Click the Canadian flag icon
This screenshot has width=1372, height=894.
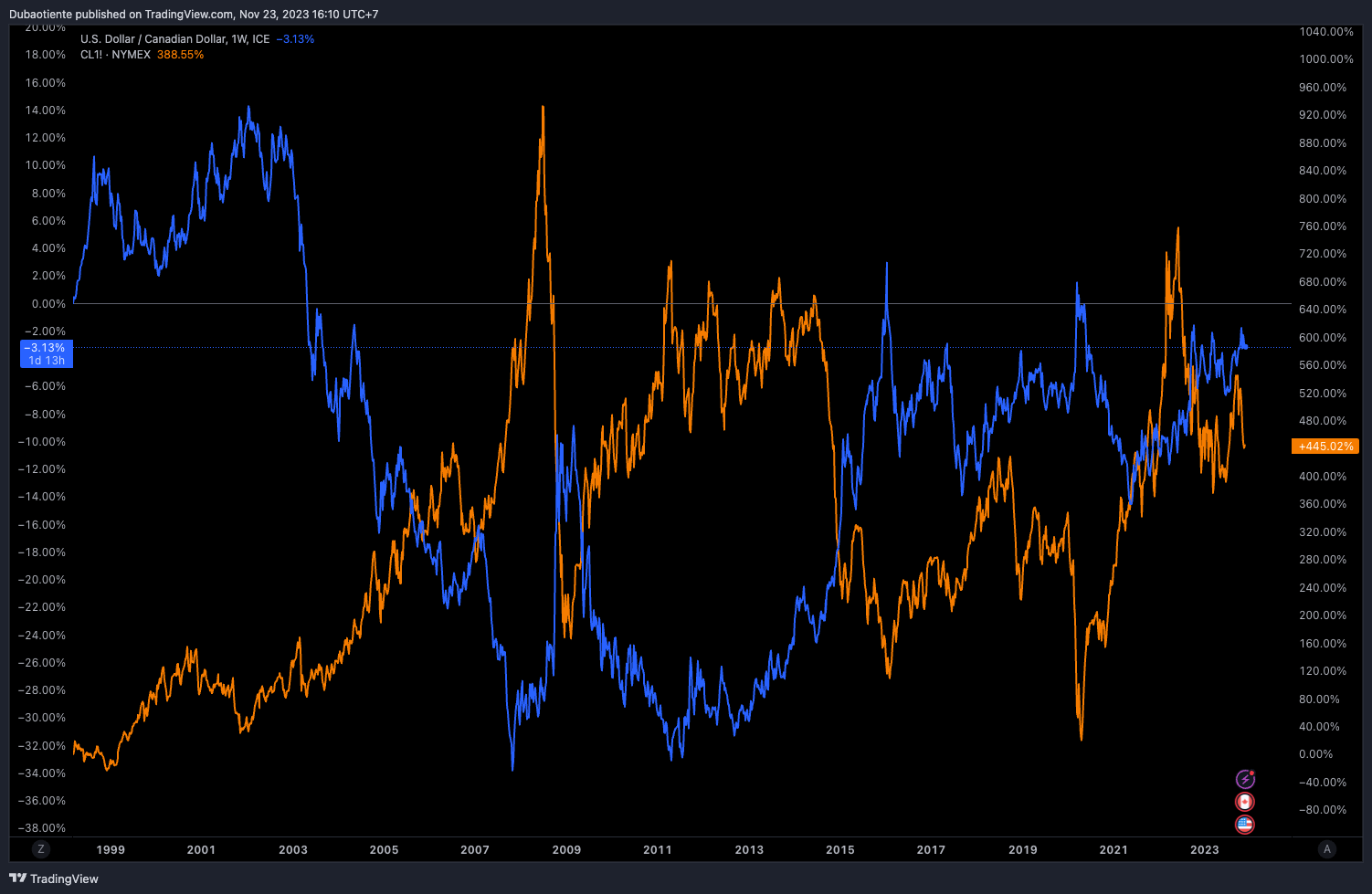[x=1245, y=802]
